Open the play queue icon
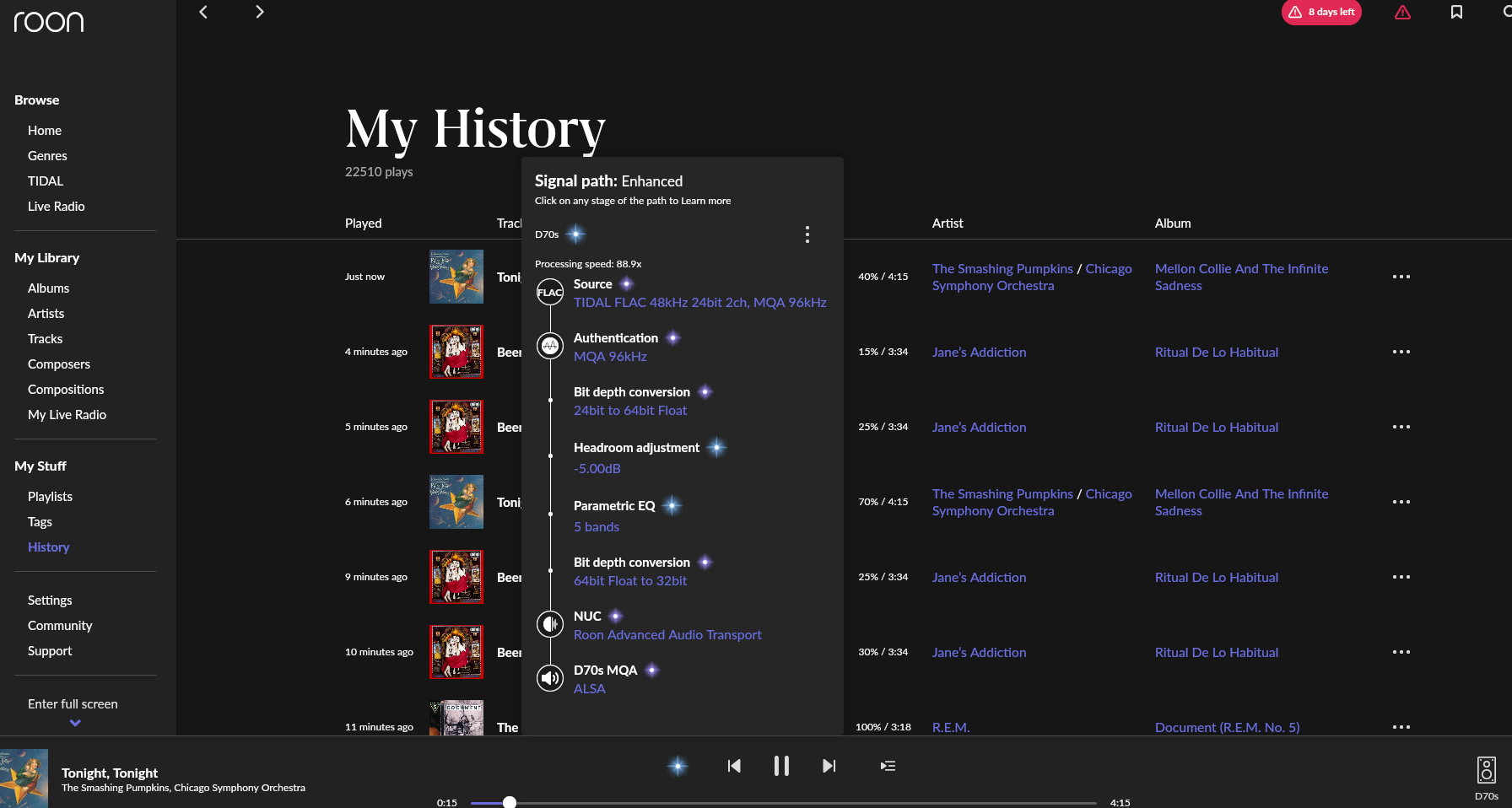The height and width of the screenshot is (808, 1512). (888, 766)
